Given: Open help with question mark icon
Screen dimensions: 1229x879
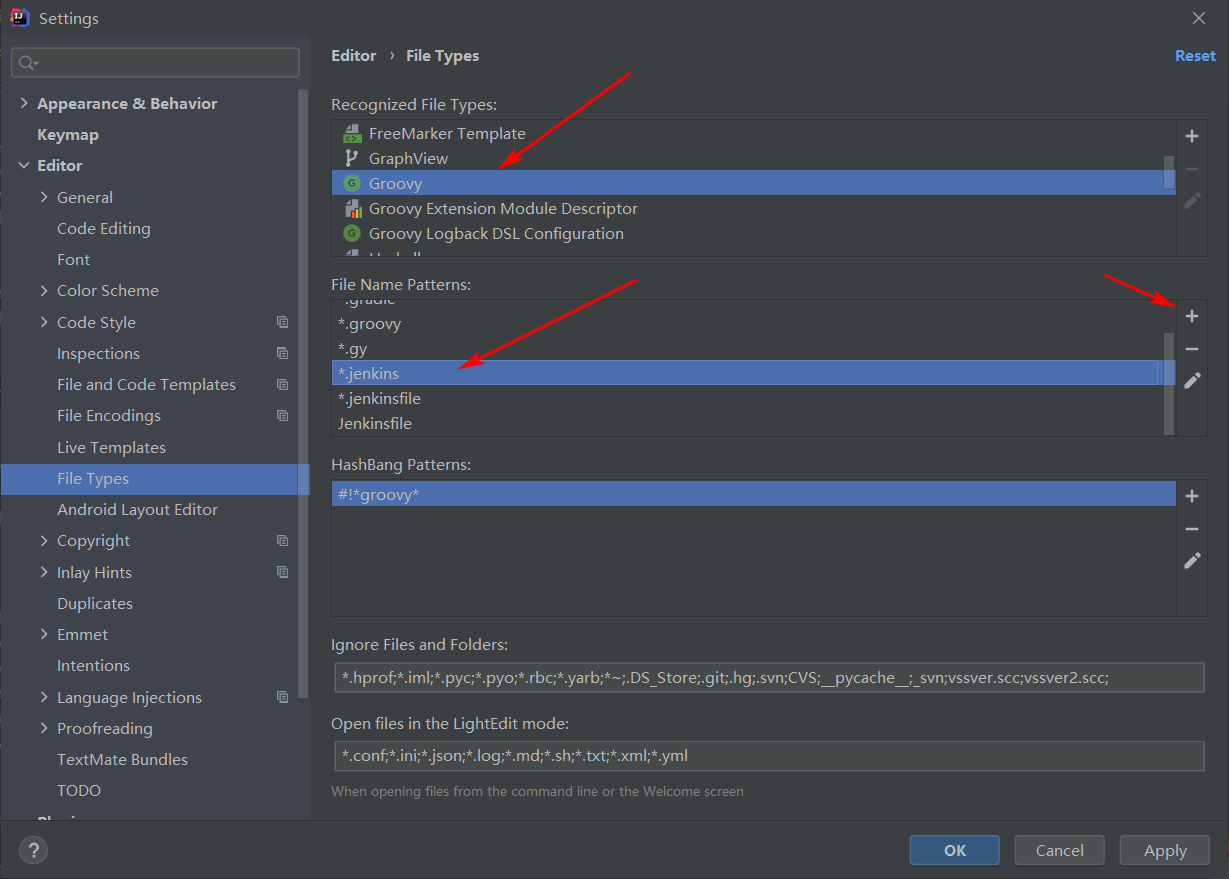Looking at the screenshot, I should click(x=33, y=850).
